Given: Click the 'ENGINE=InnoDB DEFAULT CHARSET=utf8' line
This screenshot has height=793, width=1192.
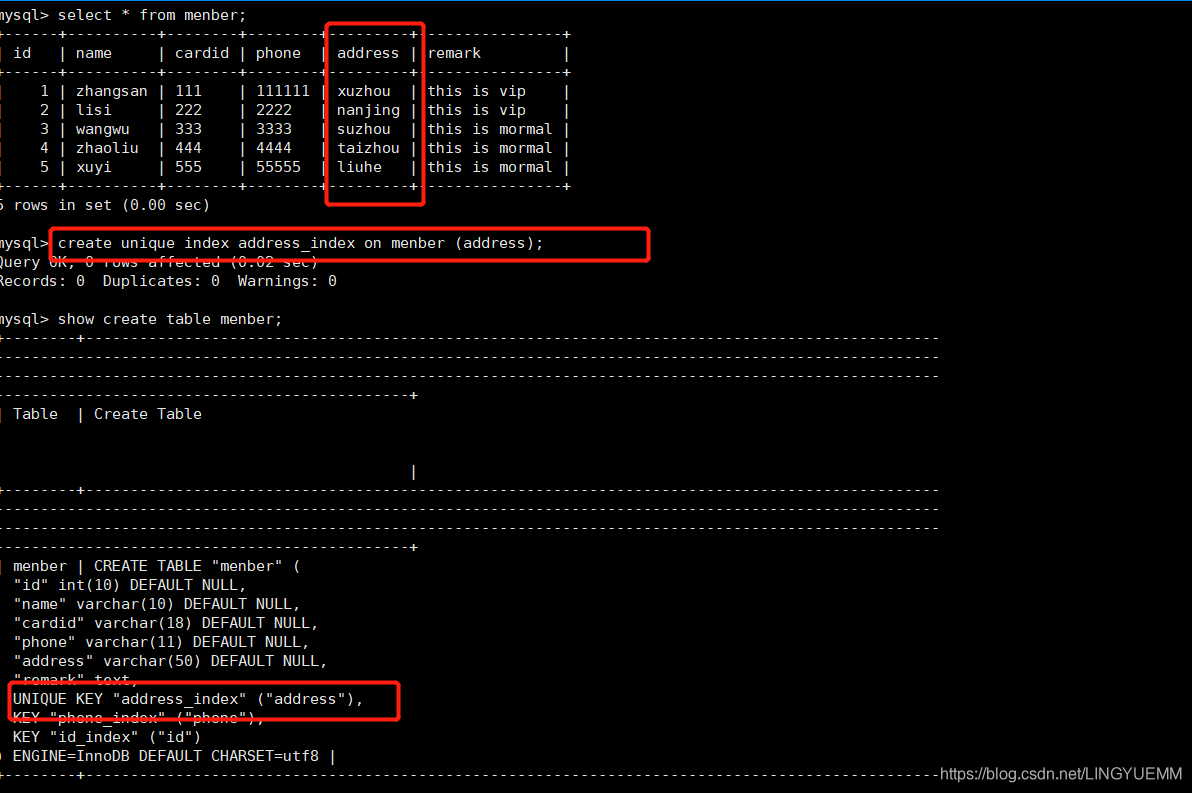Looking at the screenshot, I should point(166,757).
